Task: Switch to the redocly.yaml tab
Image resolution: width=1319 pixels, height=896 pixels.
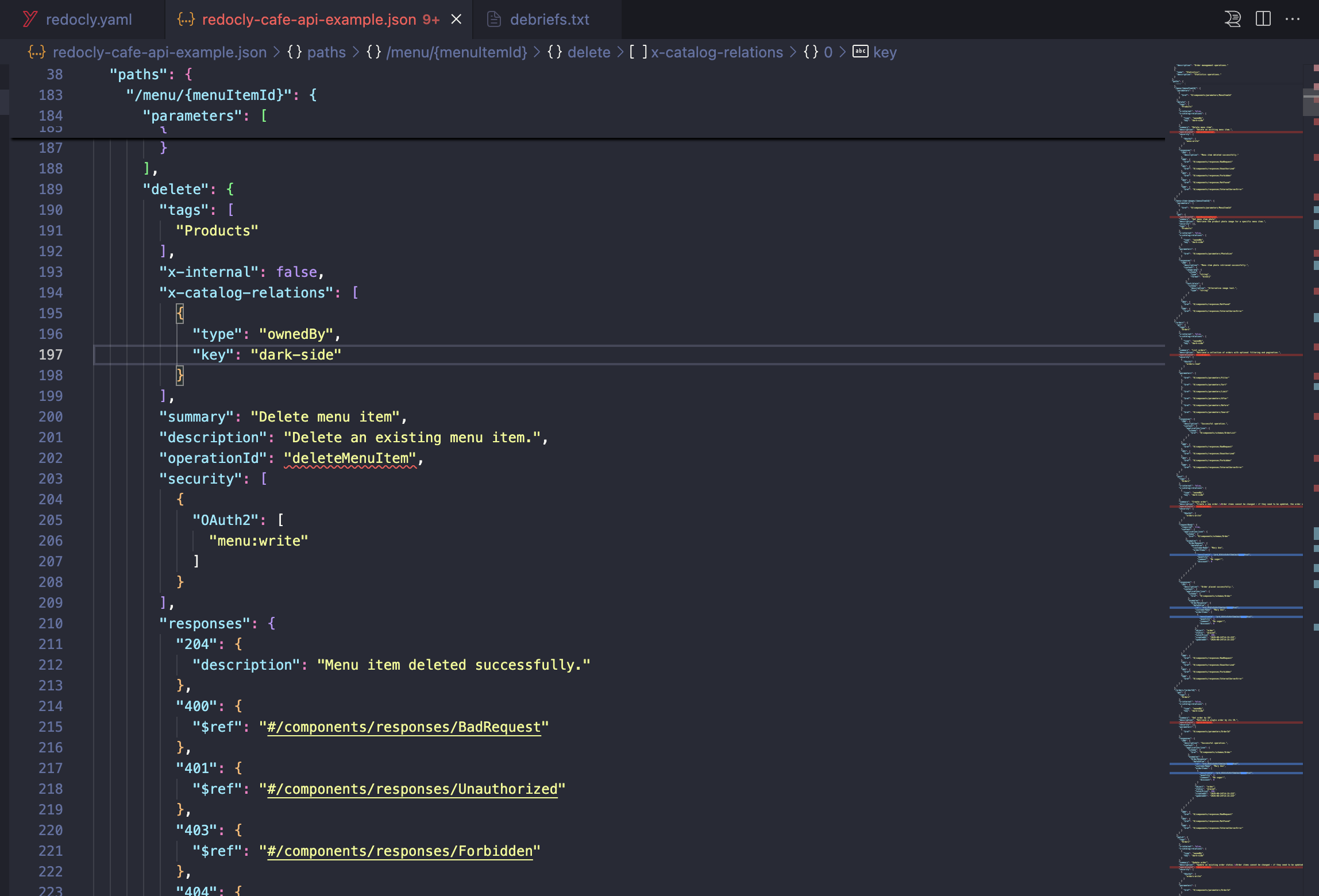Action: pos(88,20)
